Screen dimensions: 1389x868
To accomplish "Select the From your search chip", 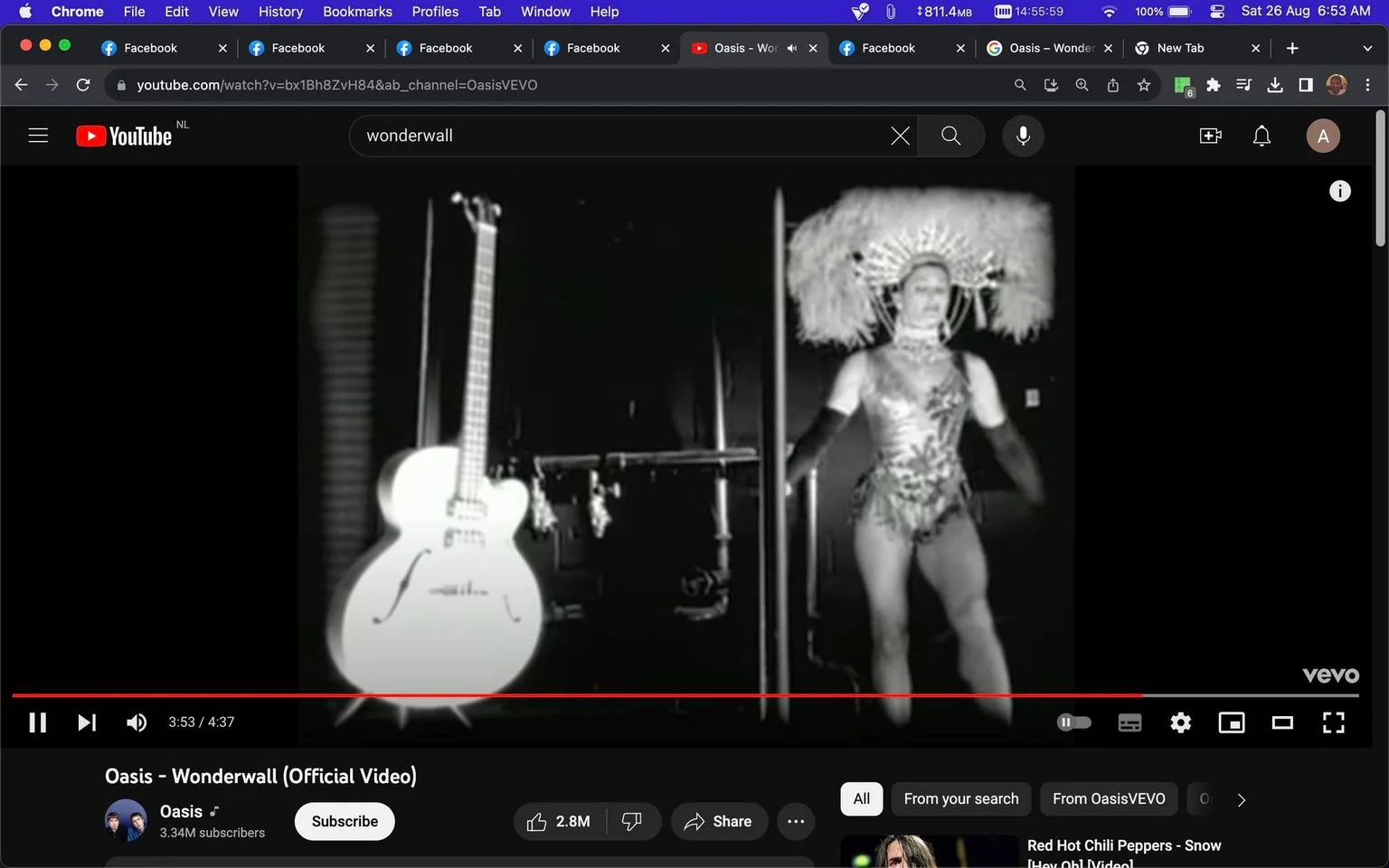I will click(961, 799).
